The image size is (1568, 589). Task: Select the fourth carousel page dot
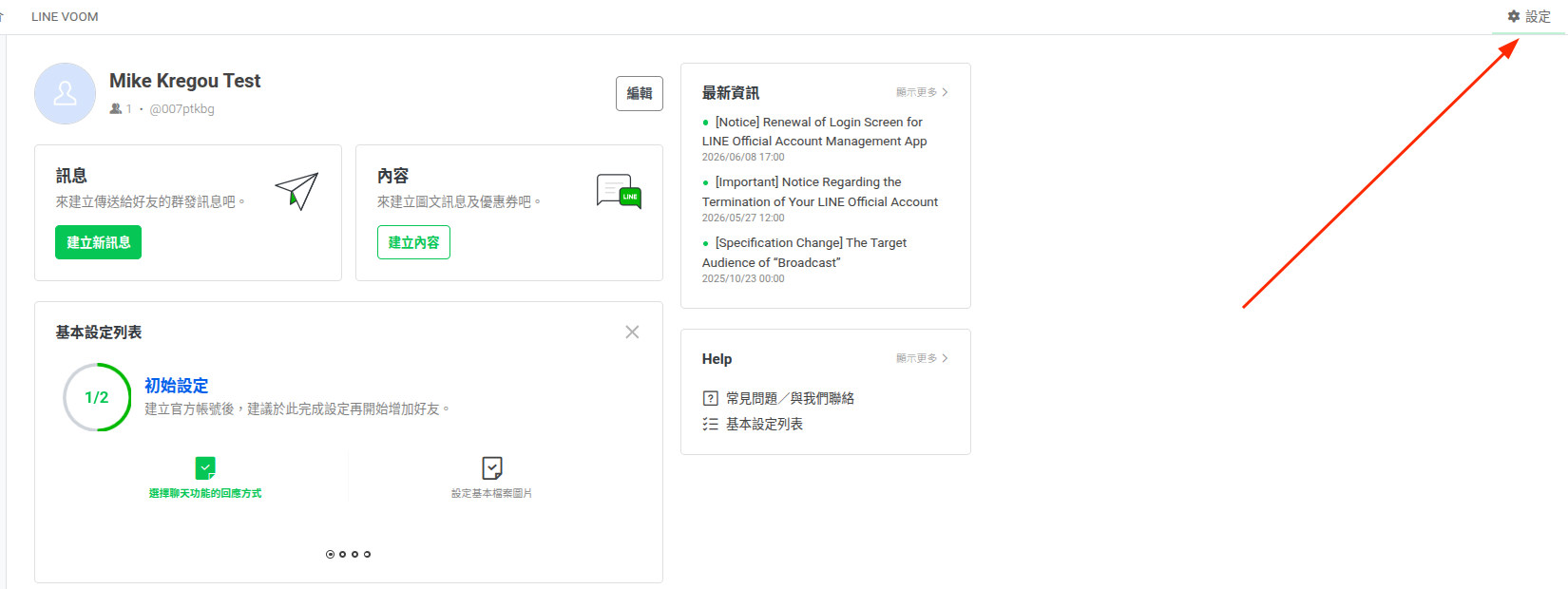tap(367, 554)
